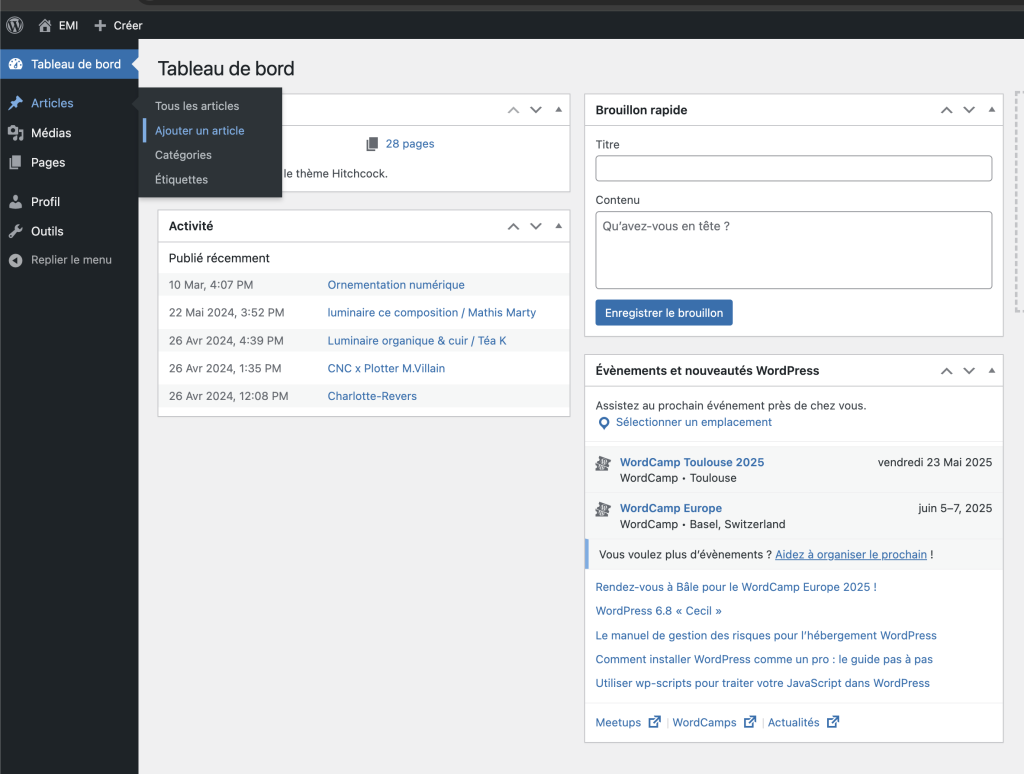
Task: Collapse Évènements et nouveautés WordPress panel
Action: (991, 370)
